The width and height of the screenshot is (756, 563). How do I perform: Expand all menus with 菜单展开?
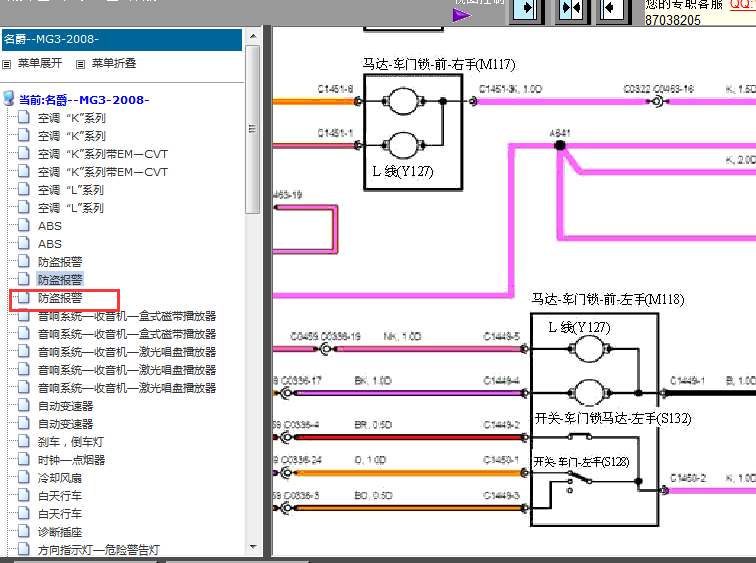39,63
